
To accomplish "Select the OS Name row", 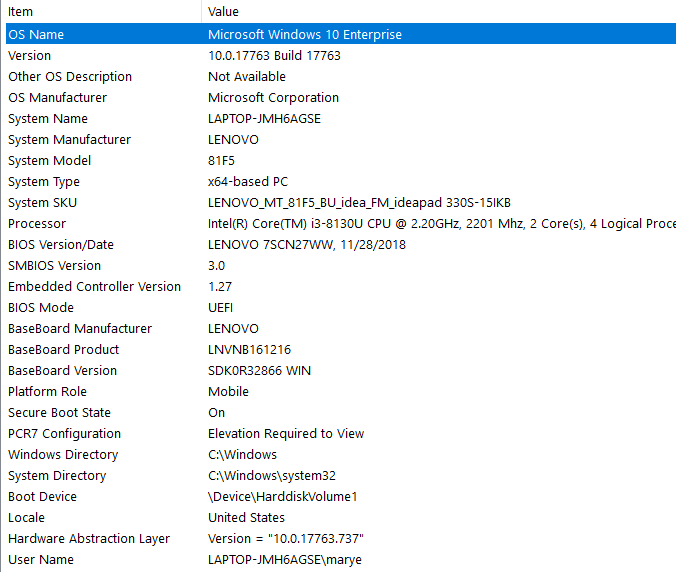I will coord(341,34).
